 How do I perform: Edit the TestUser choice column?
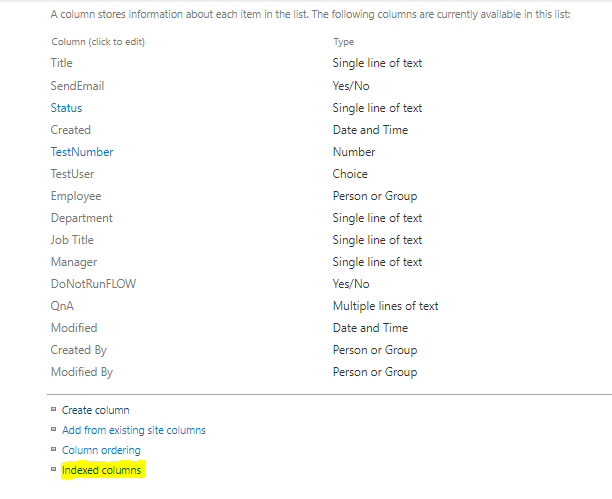(72, 174)
